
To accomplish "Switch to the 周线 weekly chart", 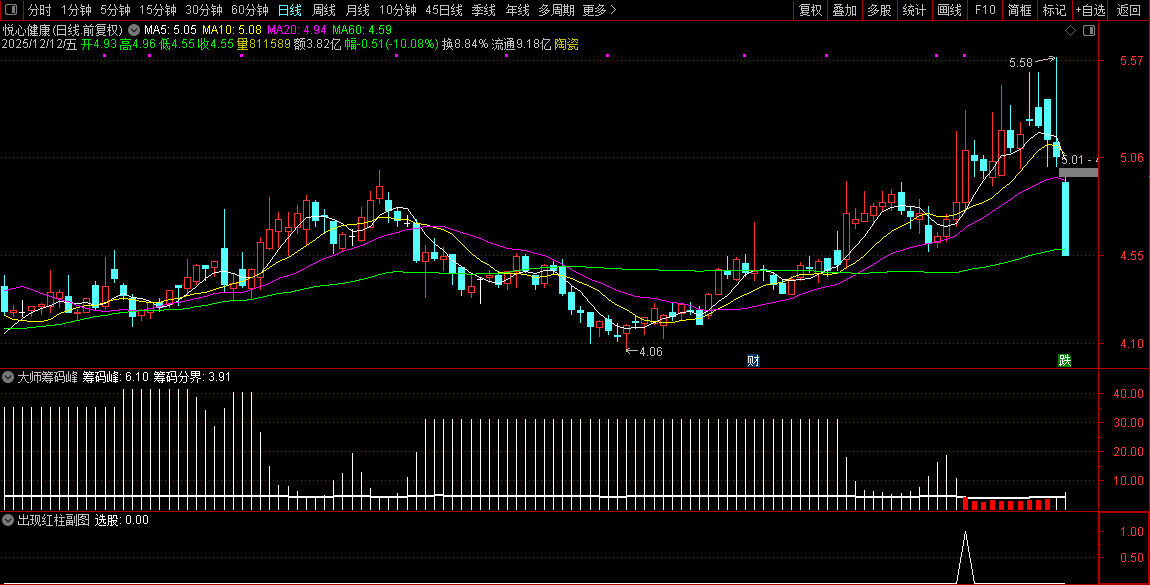I will [x=323, y=10].
